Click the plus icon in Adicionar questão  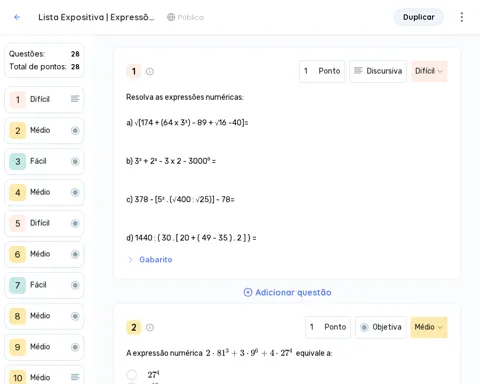248,292
